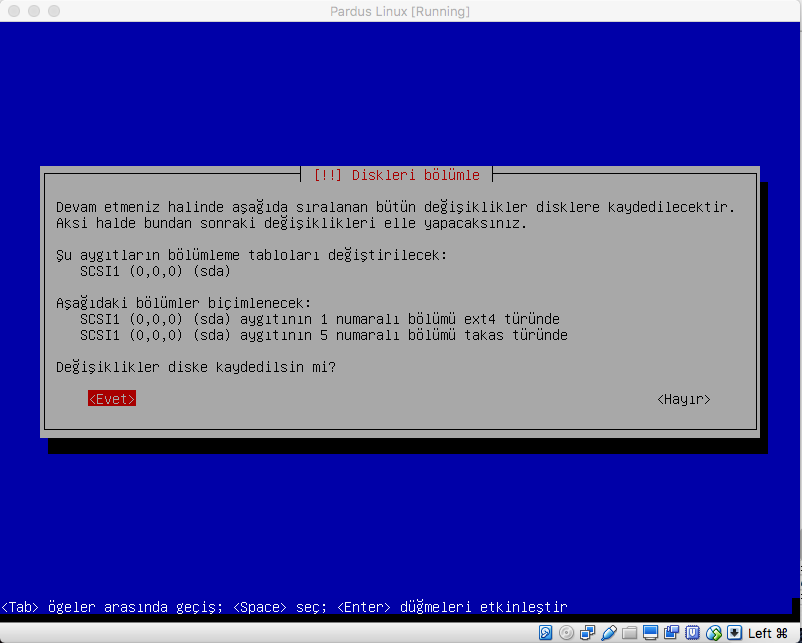Click the "Diskleri bölümle" dialog title
Screen dimensions: 802x643
click(x=396, y=175)
